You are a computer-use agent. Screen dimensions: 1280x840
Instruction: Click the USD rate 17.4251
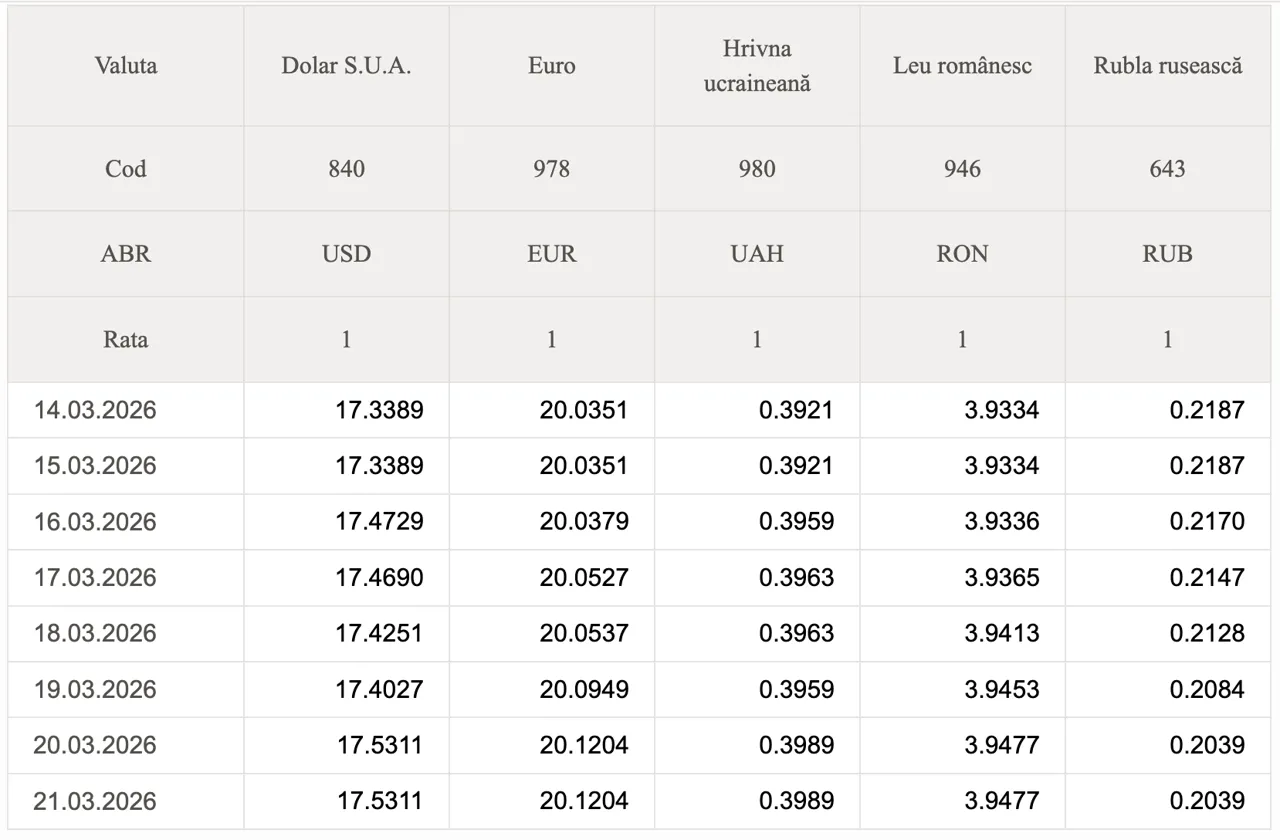(379, 634)
